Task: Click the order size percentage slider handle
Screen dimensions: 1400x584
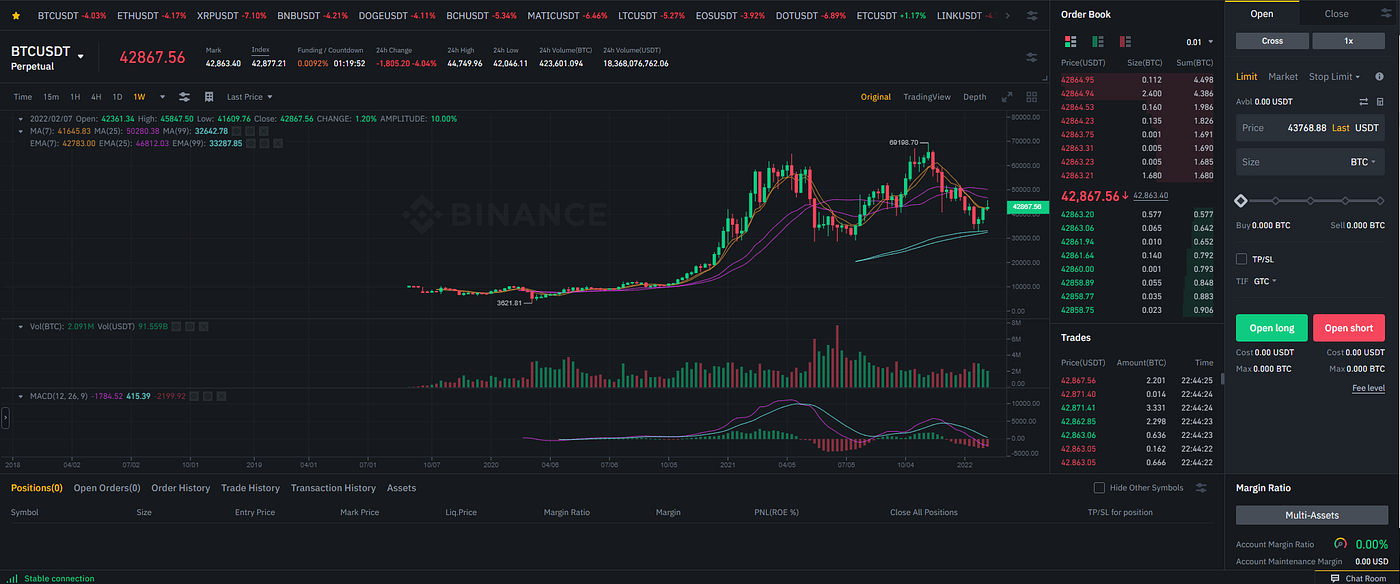Action: (x=1241, y=201)
